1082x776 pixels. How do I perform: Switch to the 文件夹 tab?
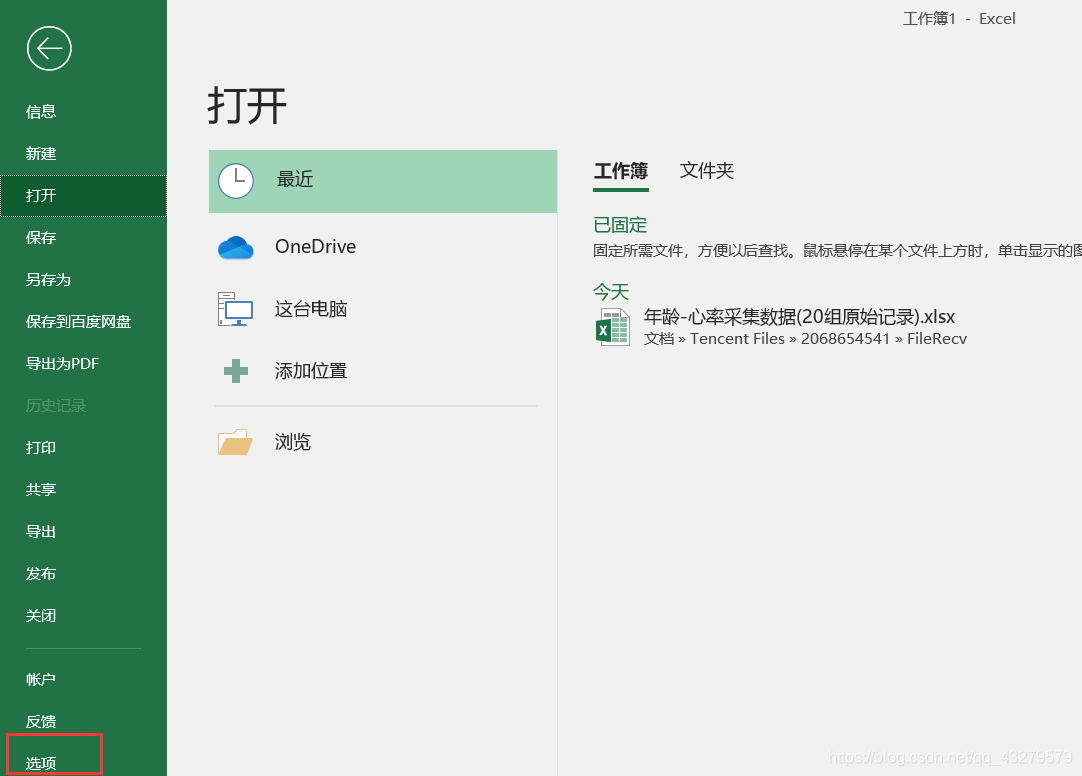click(x=707, y=171)
